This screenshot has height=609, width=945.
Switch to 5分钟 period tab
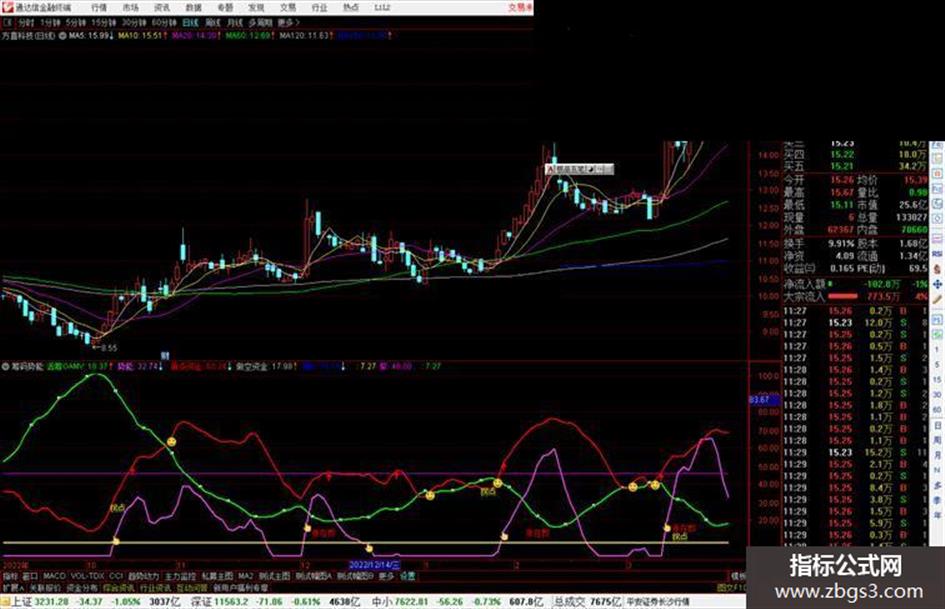pyautogui.click(x=75, y=23)
